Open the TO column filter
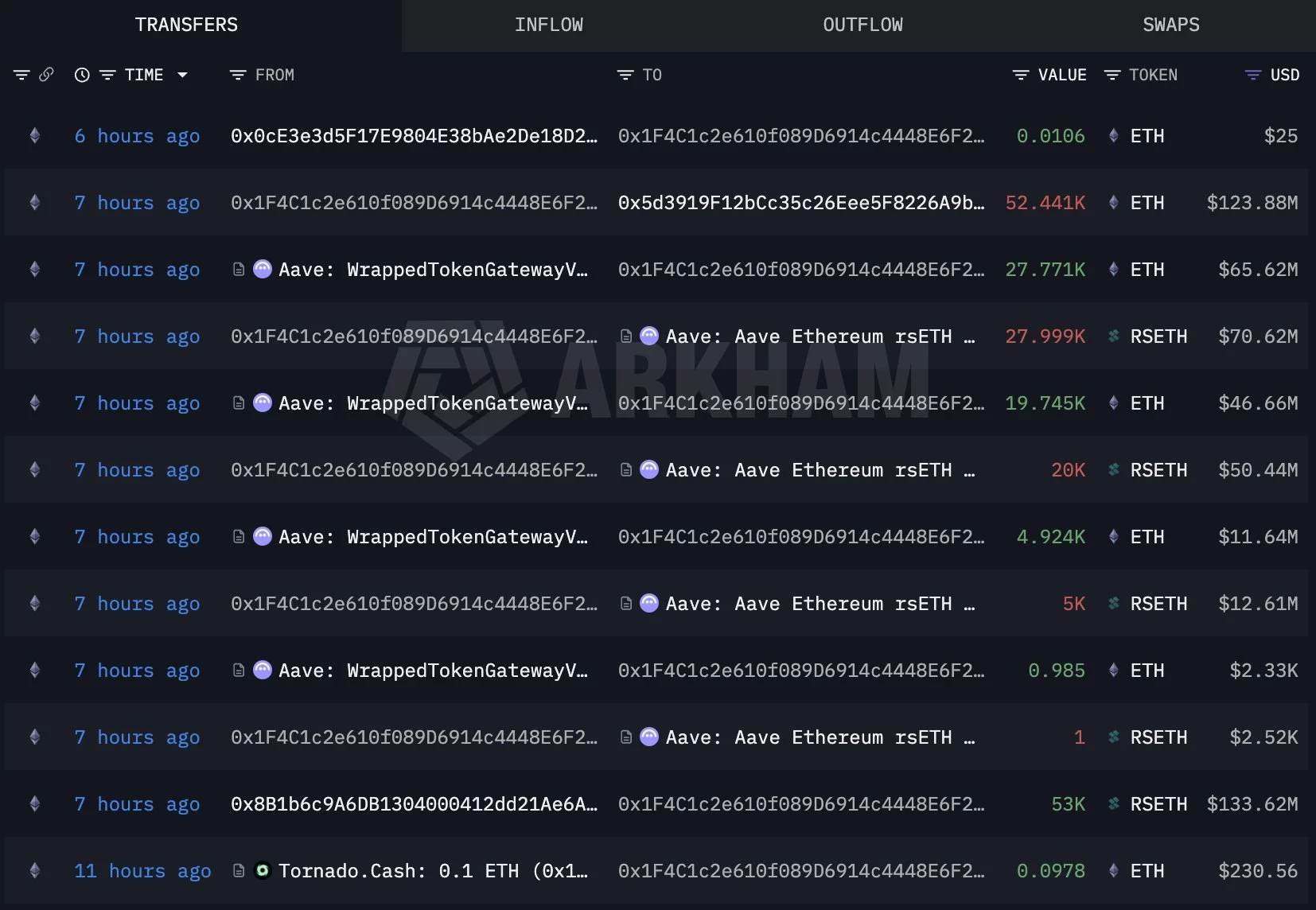The image size is (1316, 910). click(x=625, y=75)
